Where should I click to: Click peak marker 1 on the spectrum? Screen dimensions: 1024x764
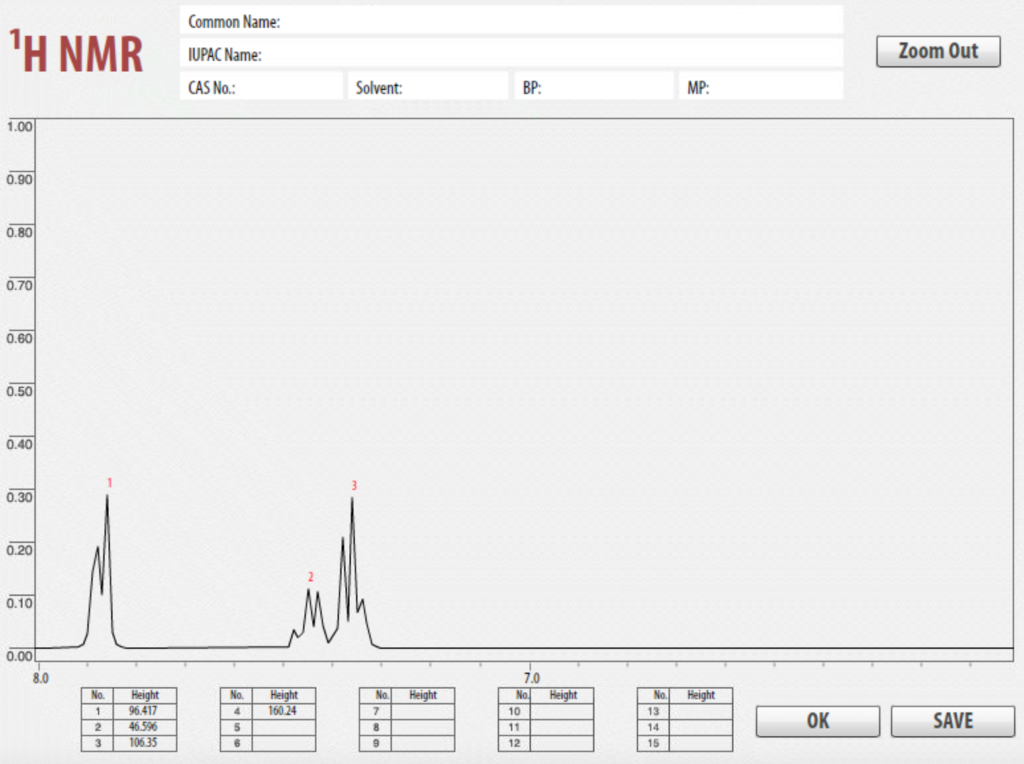click(x=108, y=483)
